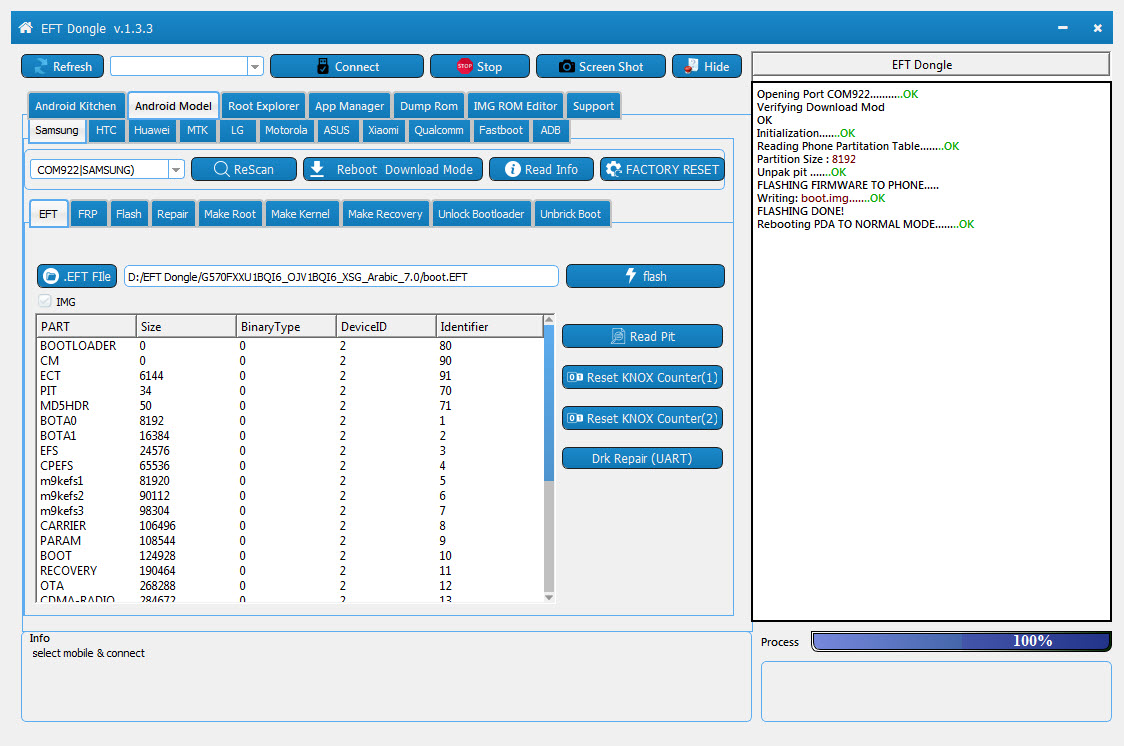Screen dimensions: 1124x746
Task: Select the Motorola brand tab
Action: click(x=286, y=130)
